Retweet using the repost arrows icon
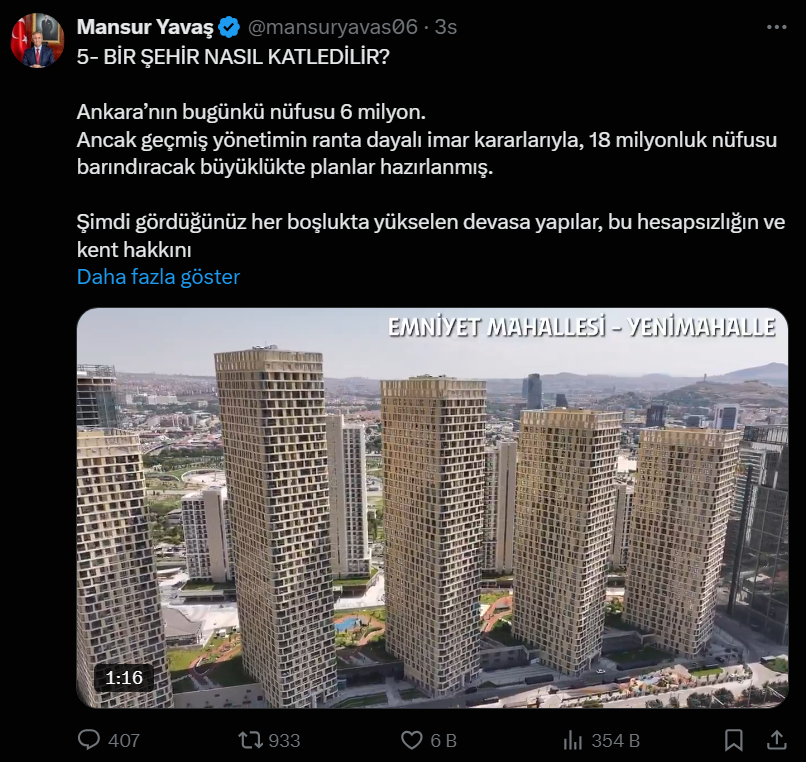This screenshot has width=806, height=762. pos(250,740)
